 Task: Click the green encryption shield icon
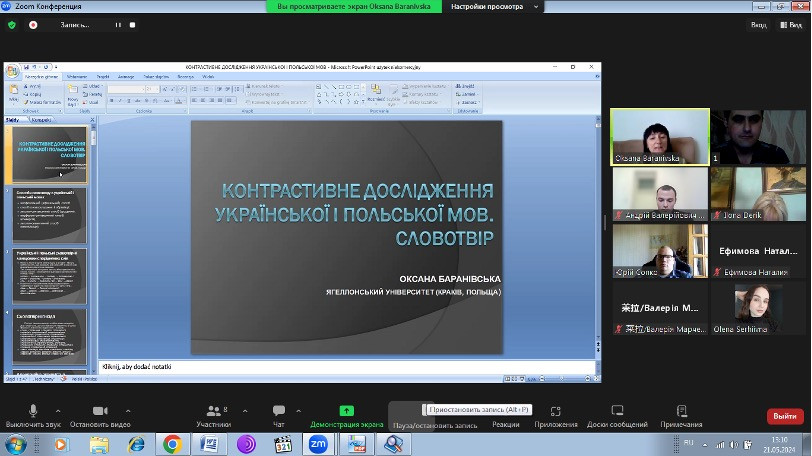(x=12, y=25)
